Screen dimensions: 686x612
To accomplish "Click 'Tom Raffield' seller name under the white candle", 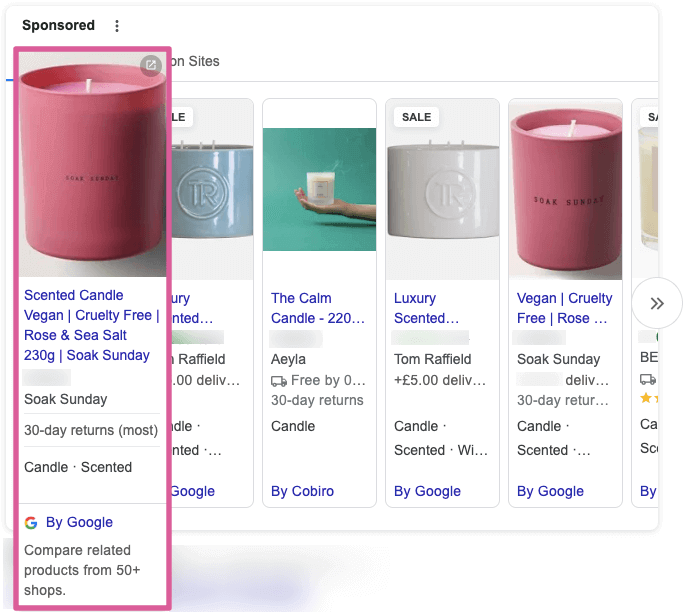I will 432,359.
